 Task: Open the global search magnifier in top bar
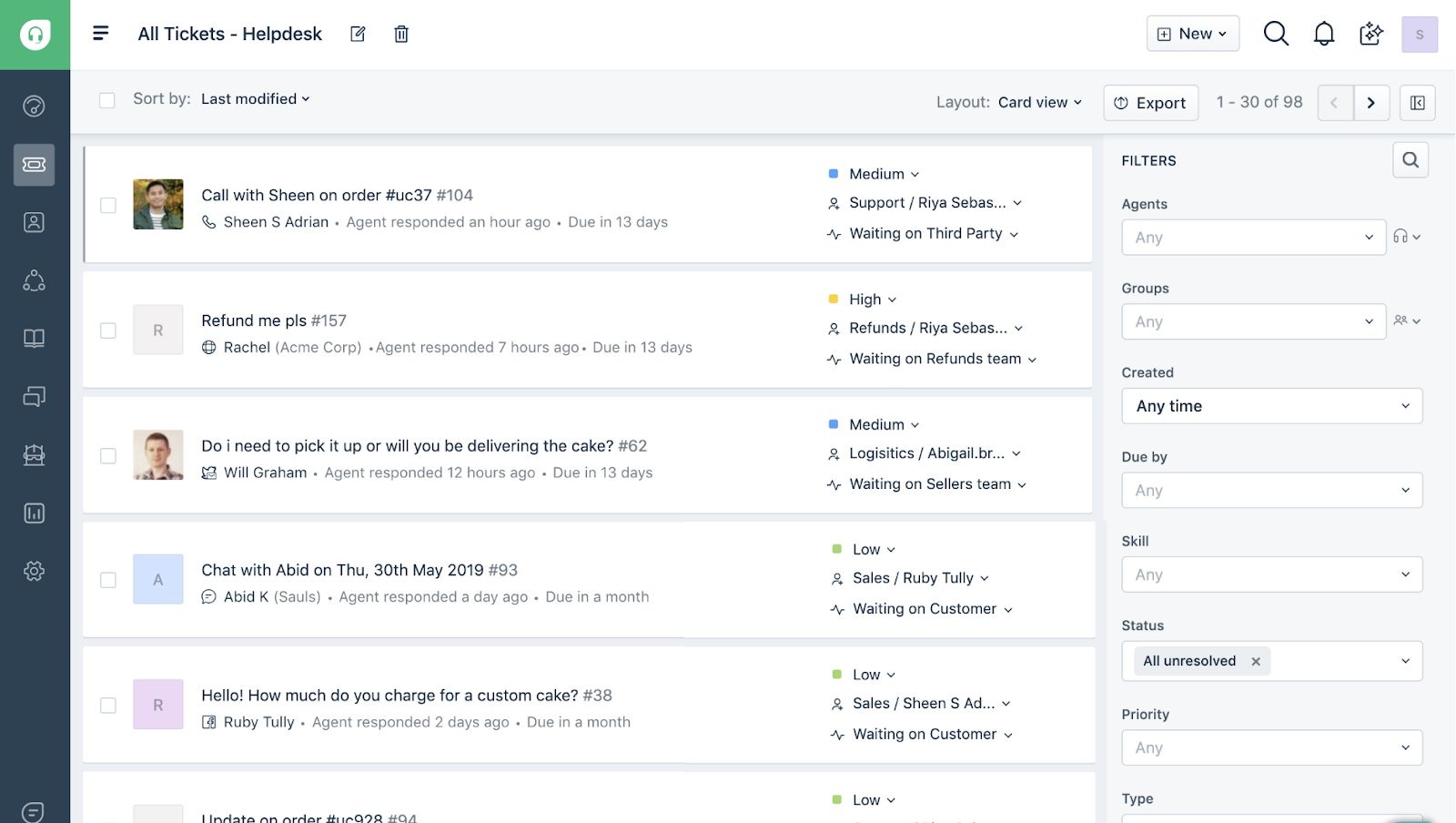tap(1276, 33)
